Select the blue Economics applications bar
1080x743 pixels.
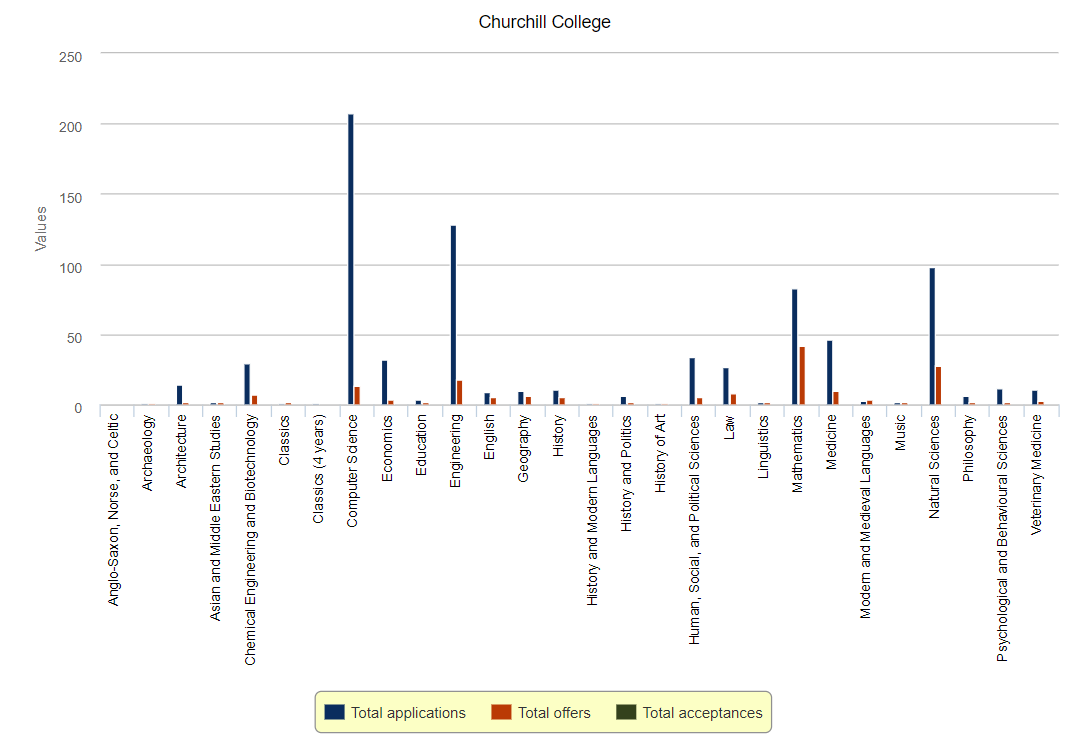click(384, 383)
